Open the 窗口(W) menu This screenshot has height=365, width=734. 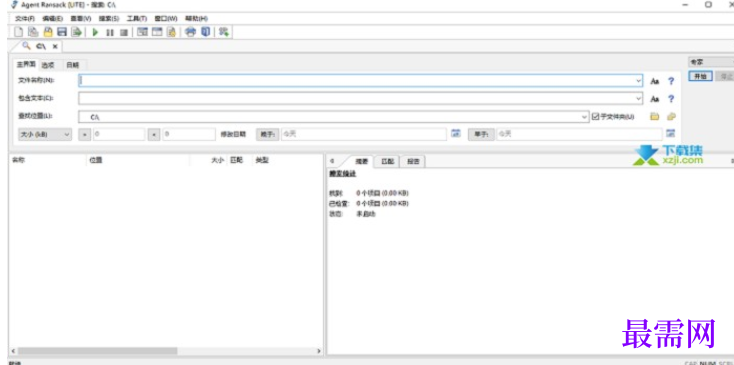coord(166,19)
